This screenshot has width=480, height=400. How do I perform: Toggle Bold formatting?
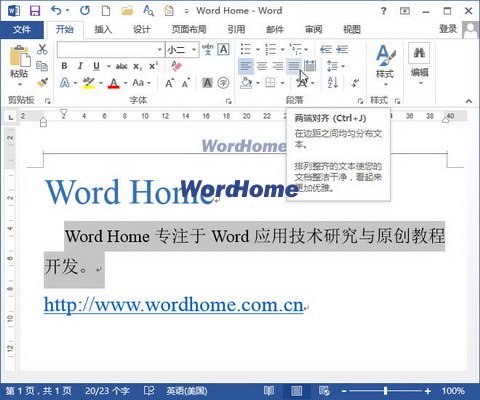(64, 66)
